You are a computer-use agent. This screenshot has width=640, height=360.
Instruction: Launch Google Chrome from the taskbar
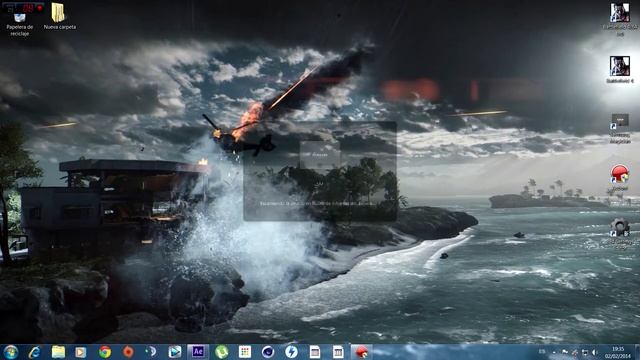(104, 352)
